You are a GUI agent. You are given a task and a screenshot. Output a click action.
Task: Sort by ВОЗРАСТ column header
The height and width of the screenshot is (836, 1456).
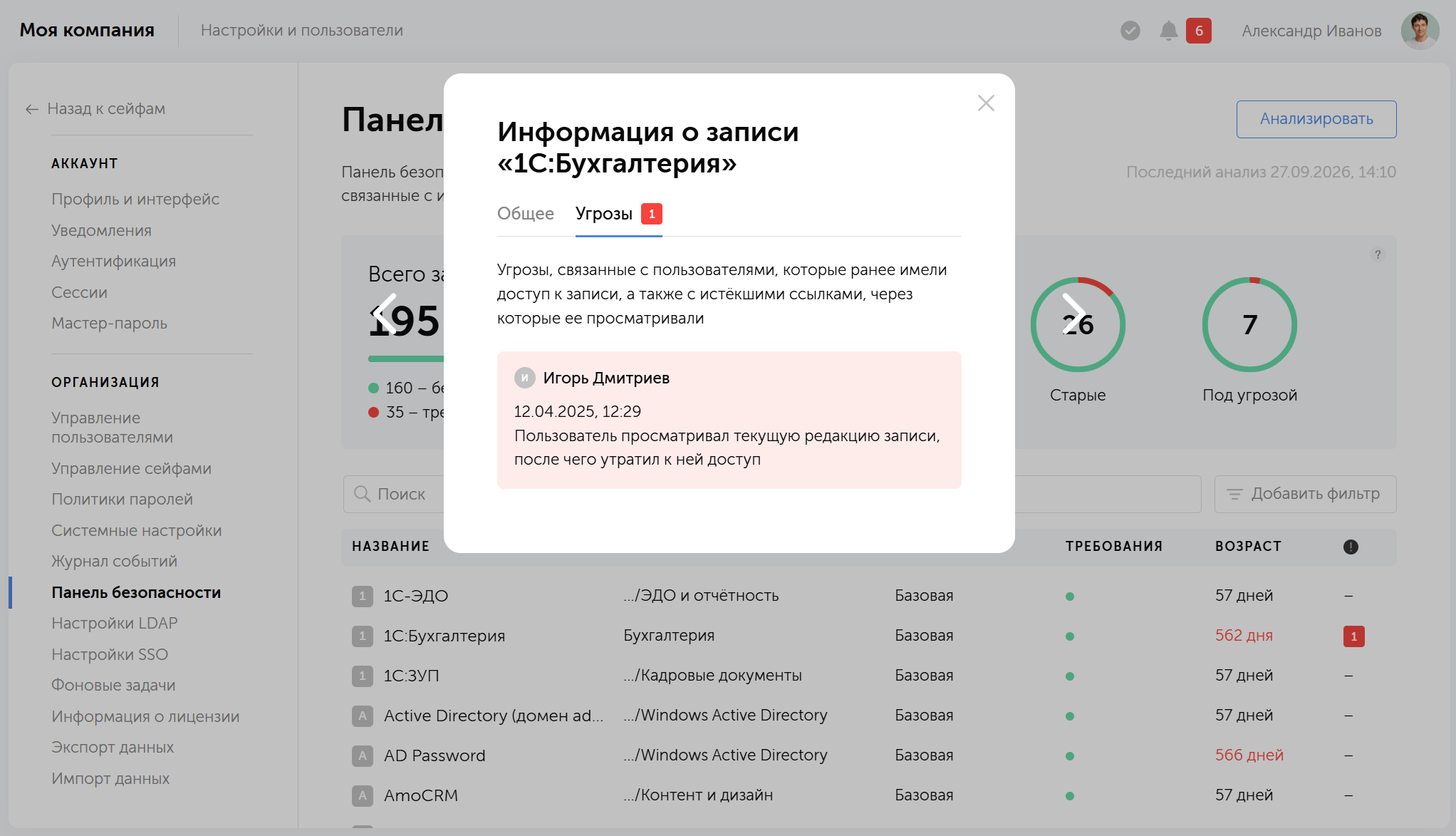point(1248,547)
